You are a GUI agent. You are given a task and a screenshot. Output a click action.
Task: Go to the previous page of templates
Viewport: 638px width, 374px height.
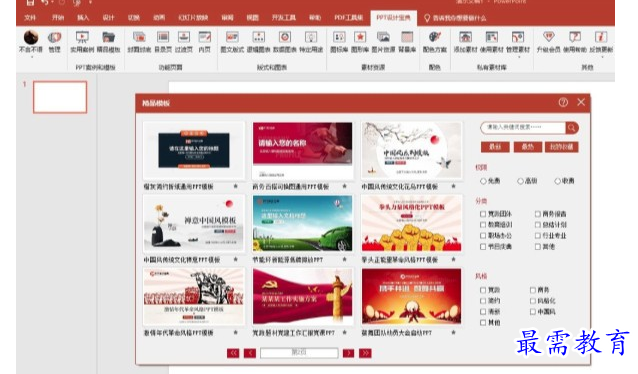click(x=250, y=353)
